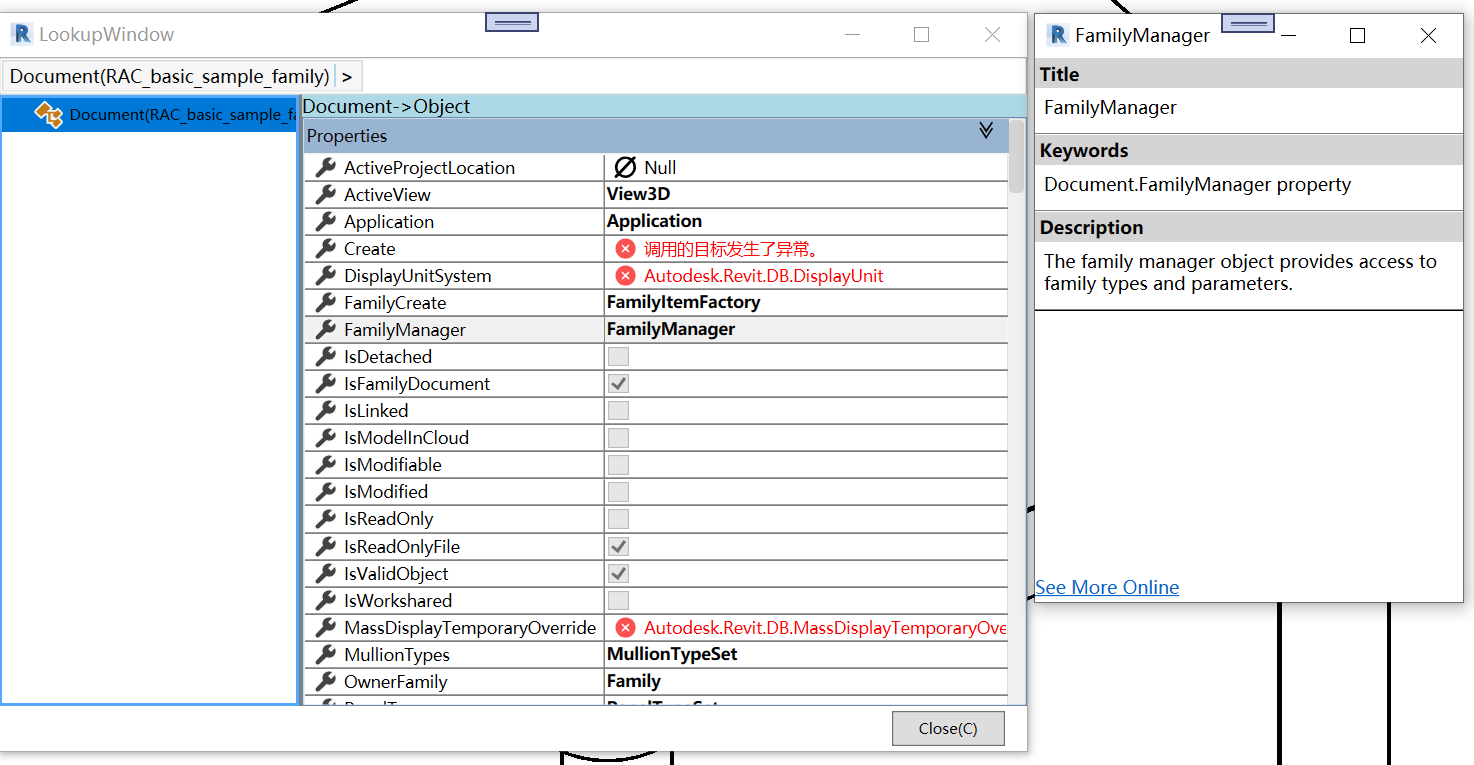The width and height of the screenshot is (1474, 765).
Task: Click the Close(C) button
Action: point(947,728)
